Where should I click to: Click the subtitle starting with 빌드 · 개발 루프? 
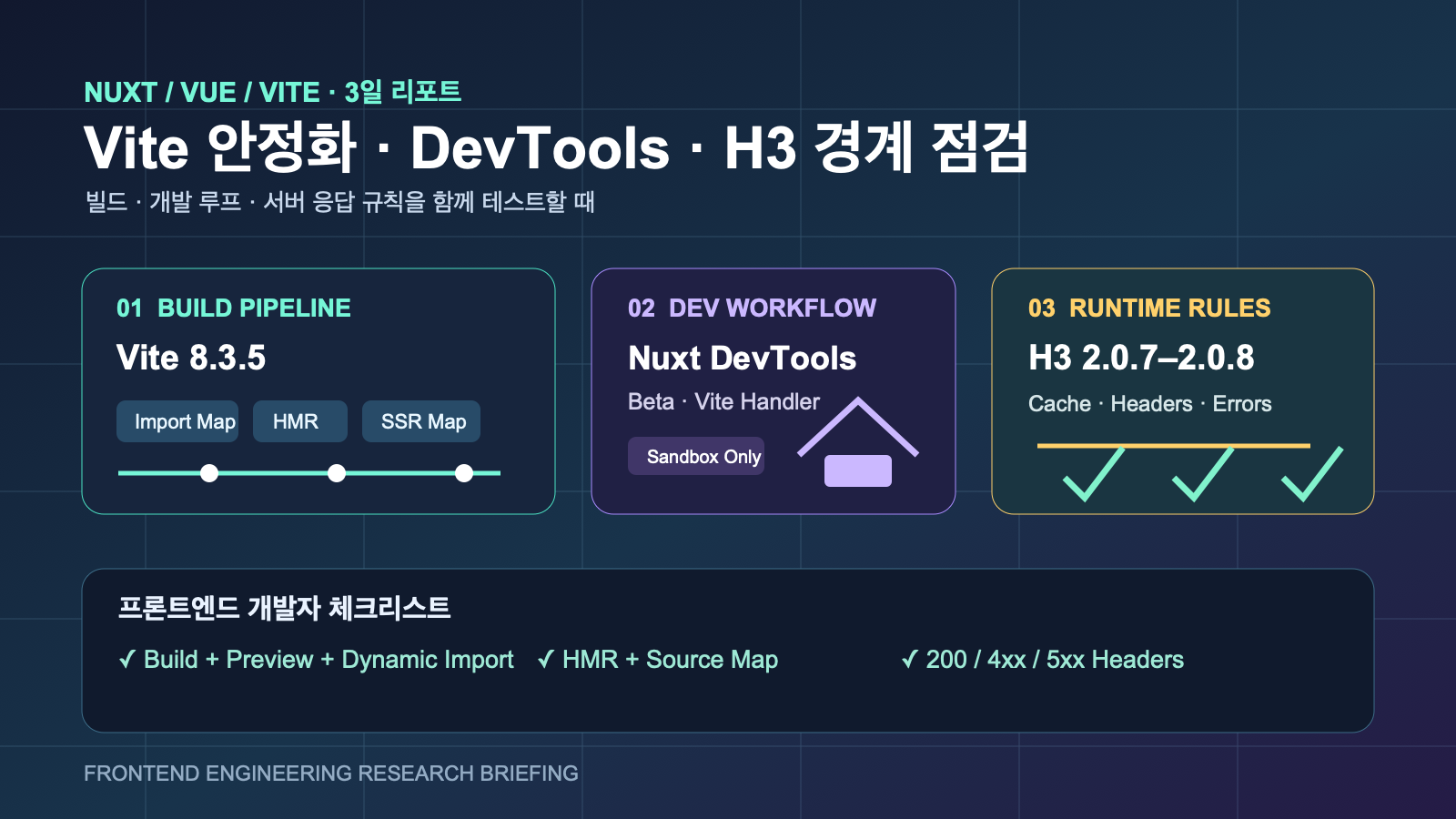[339, 201]
